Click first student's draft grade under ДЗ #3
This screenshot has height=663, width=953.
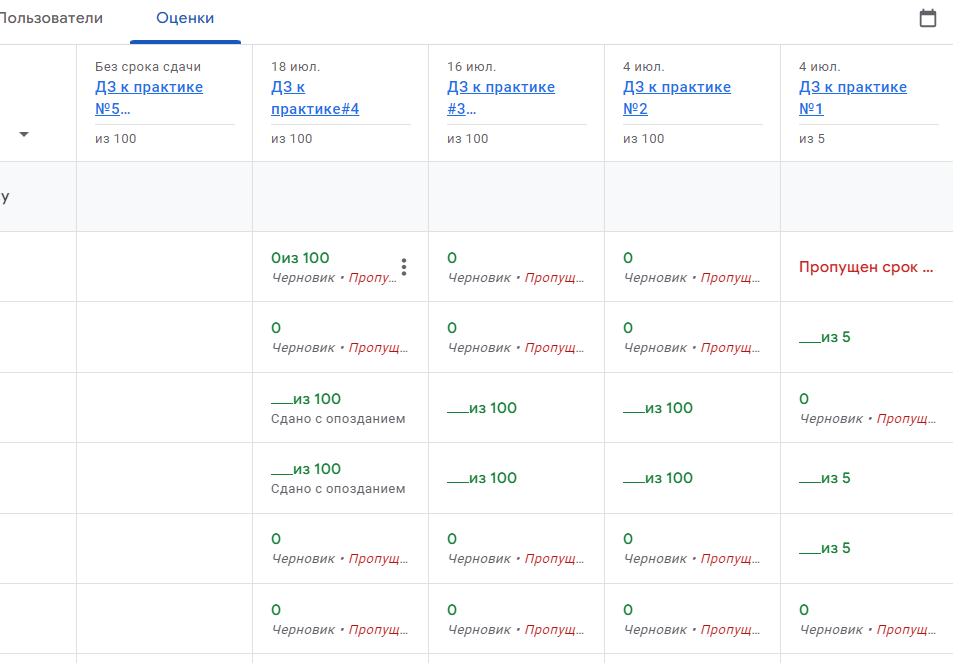tap(516, 267)
